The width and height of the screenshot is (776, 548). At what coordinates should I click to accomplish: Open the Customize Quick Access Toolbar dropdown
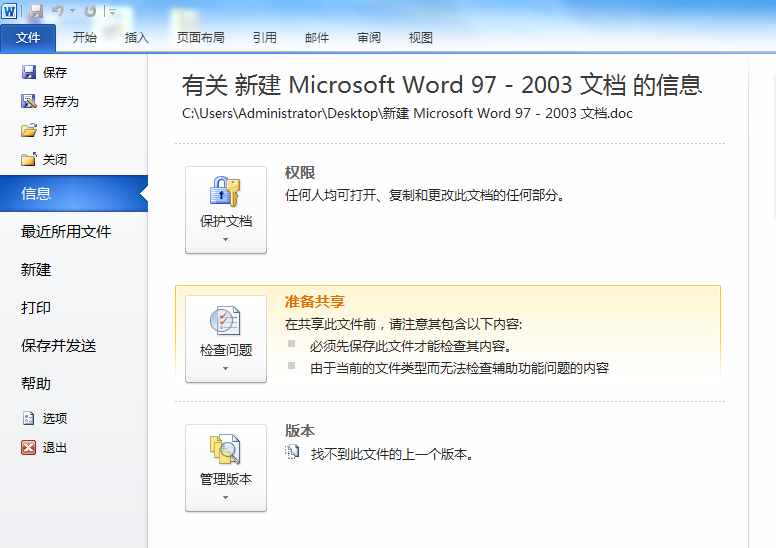coord(112,11)
